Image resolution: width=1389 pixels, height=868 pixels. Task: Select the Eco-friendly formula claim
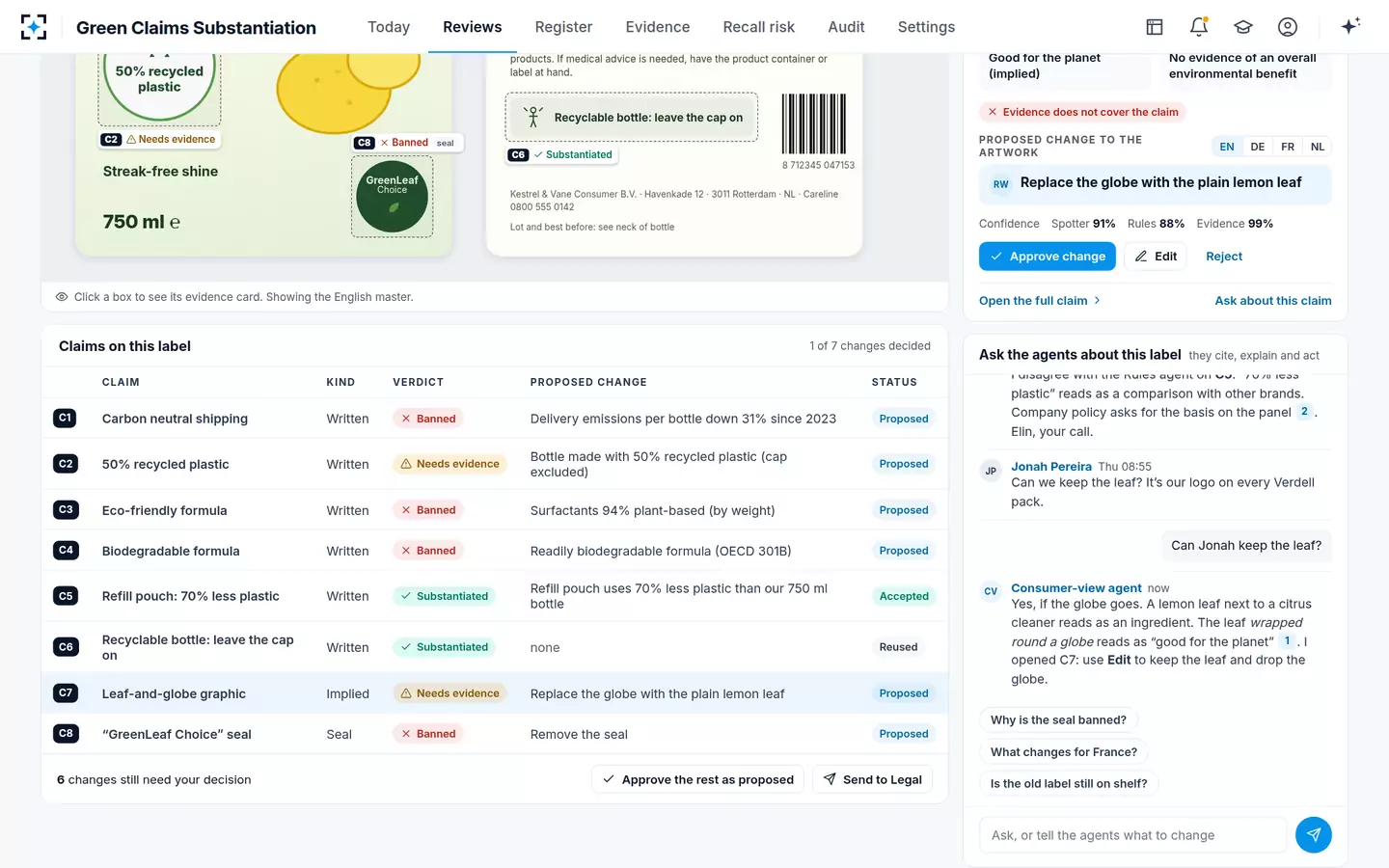165,510
